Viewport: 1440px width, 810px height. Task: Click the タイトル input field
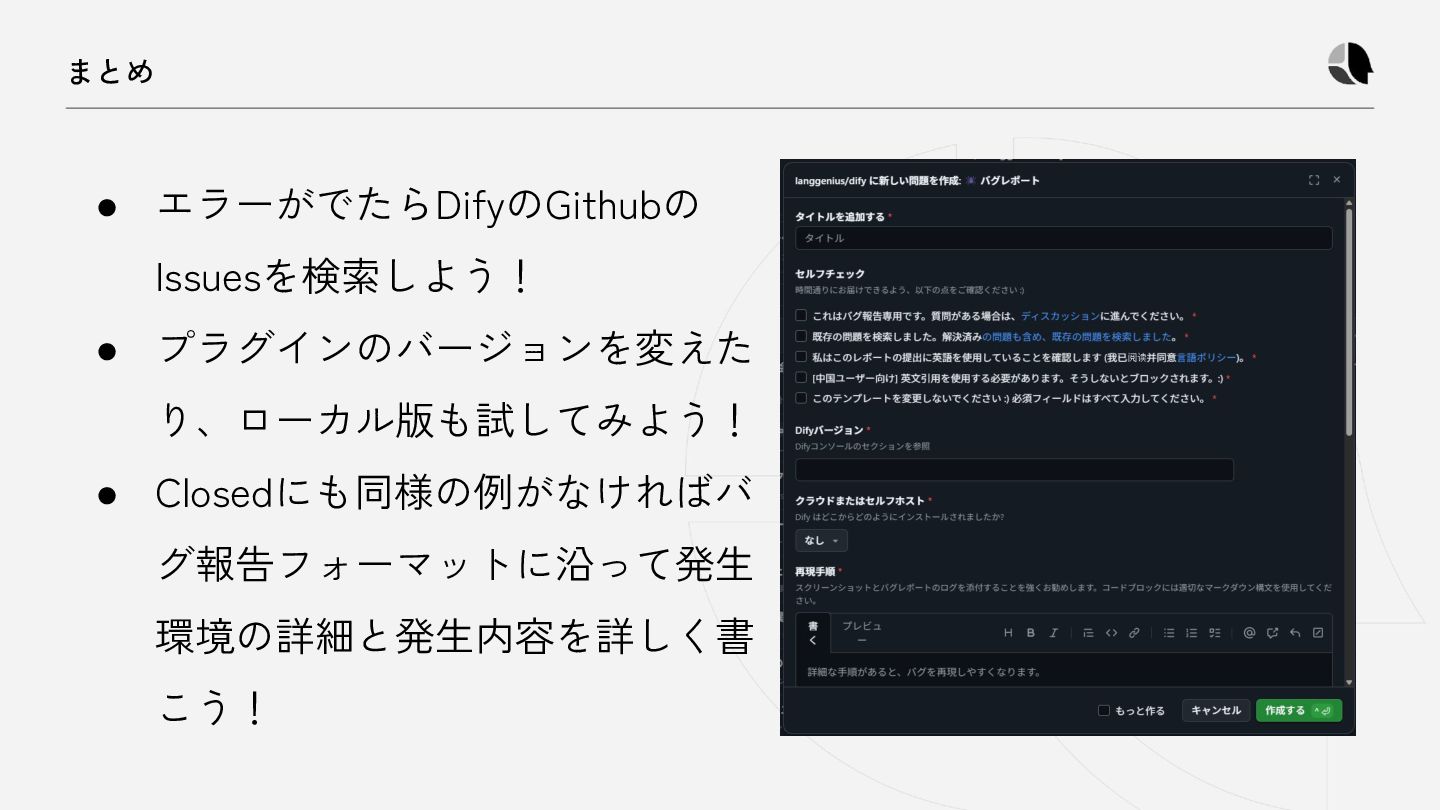(1063, 238)
